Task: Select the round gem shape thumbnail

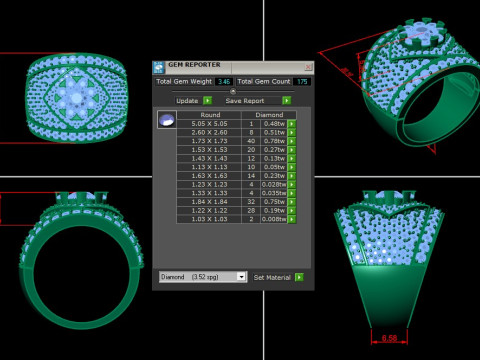Action: coord(167,120)
